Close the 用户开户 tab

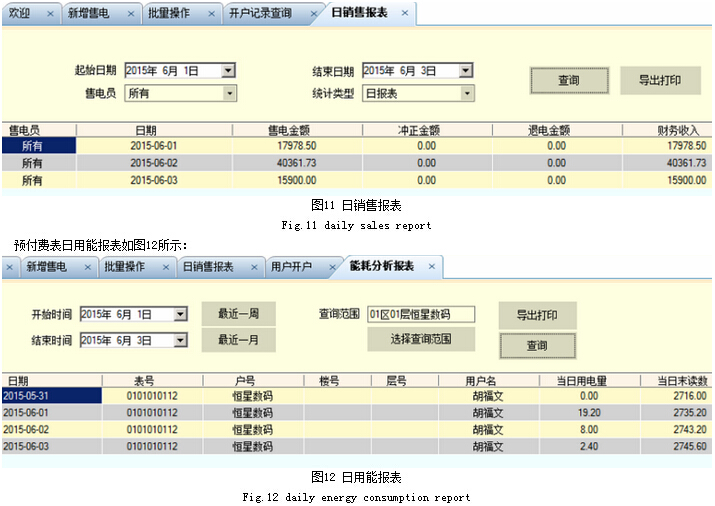coord(332,267)
